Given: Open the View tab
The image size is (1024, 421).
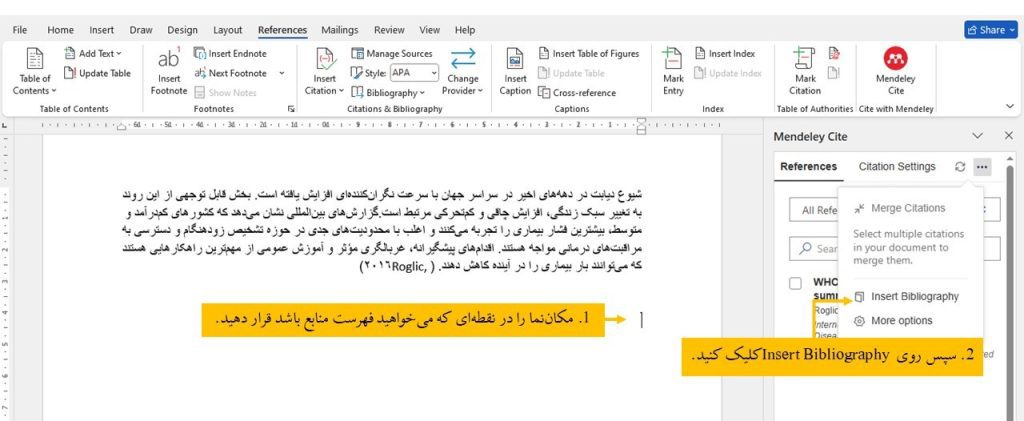Looking at the screenshot, I should tap(429, 30).
